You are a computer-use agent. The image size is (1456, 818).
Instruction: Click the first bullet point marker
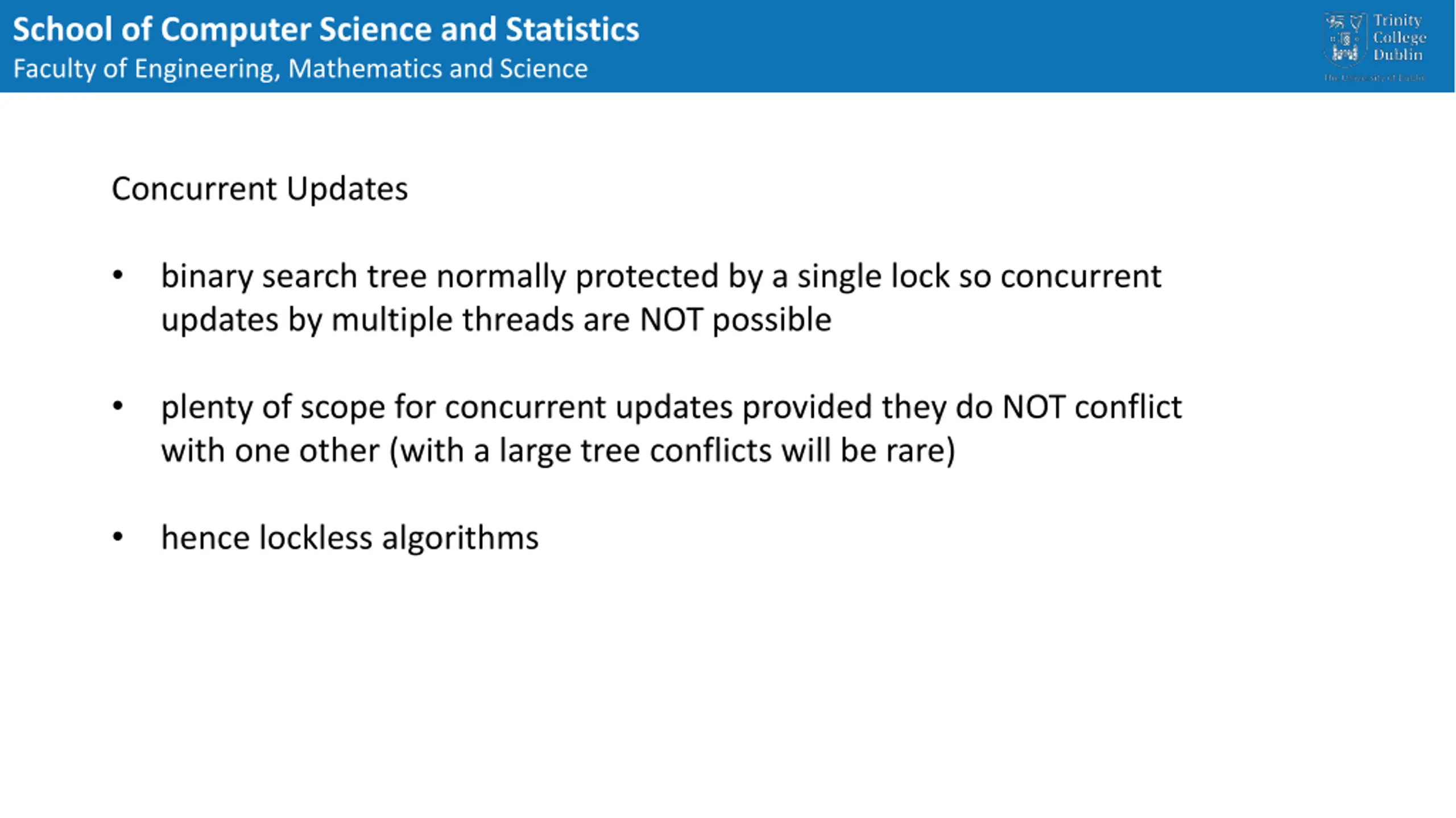click(118, 276)
